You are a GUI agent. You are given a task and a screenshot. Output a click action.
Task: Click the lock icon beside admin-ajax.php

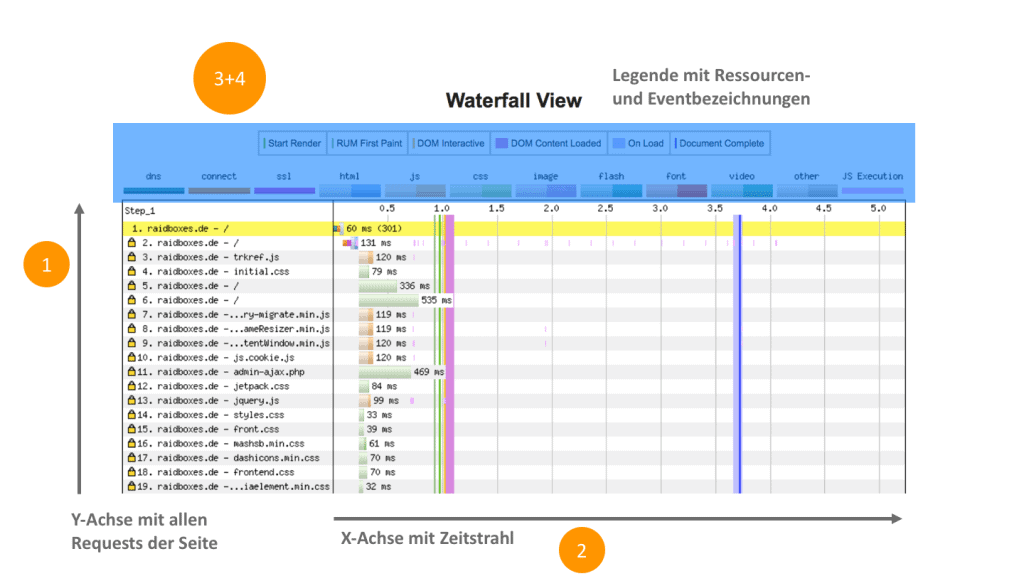pyautogui.click(x=131, y=372)
